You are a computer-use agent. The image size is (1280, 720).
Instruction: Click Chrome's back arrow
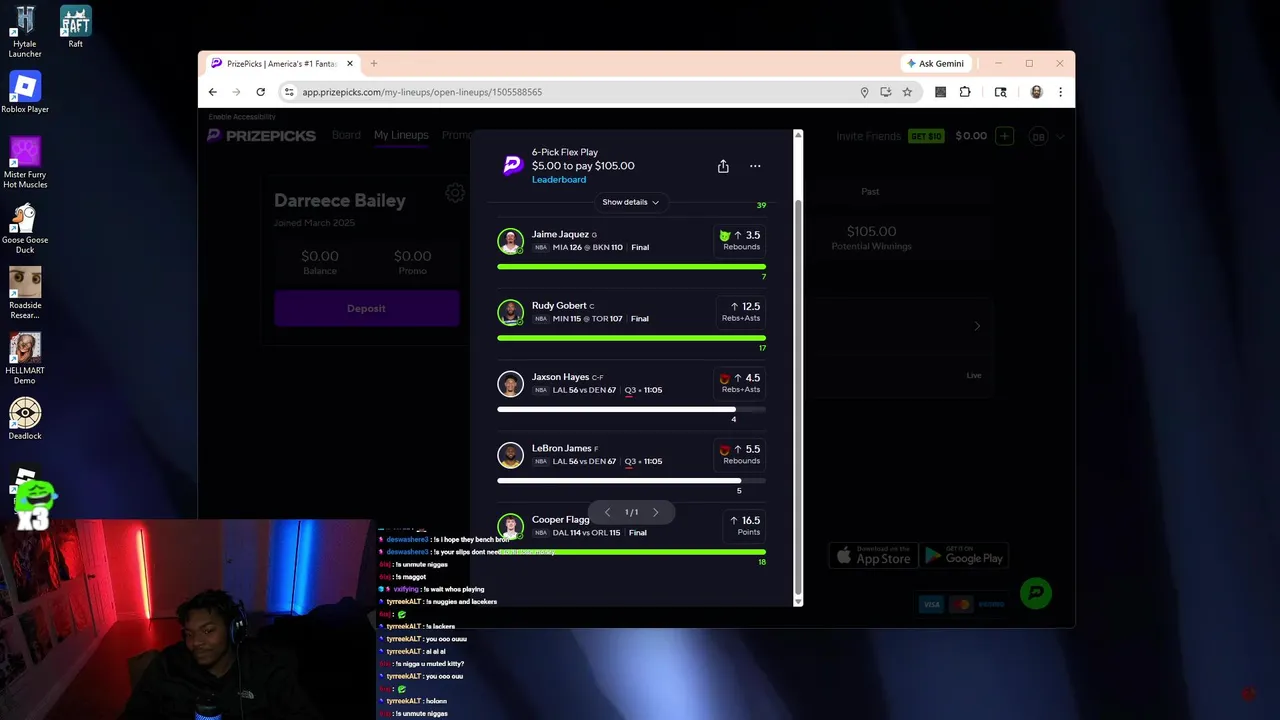[x=213, y=92]
